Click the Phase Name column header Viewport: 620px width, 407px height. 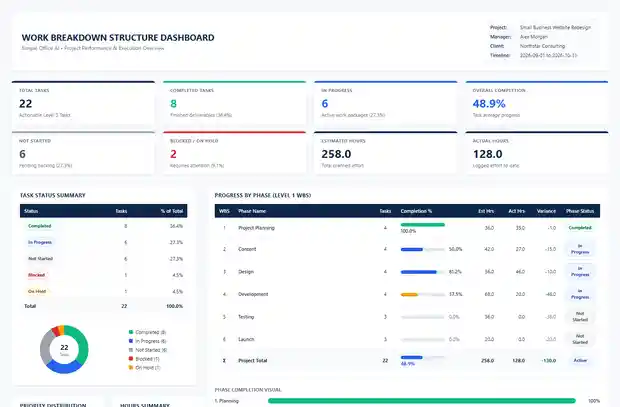(252, 211)
